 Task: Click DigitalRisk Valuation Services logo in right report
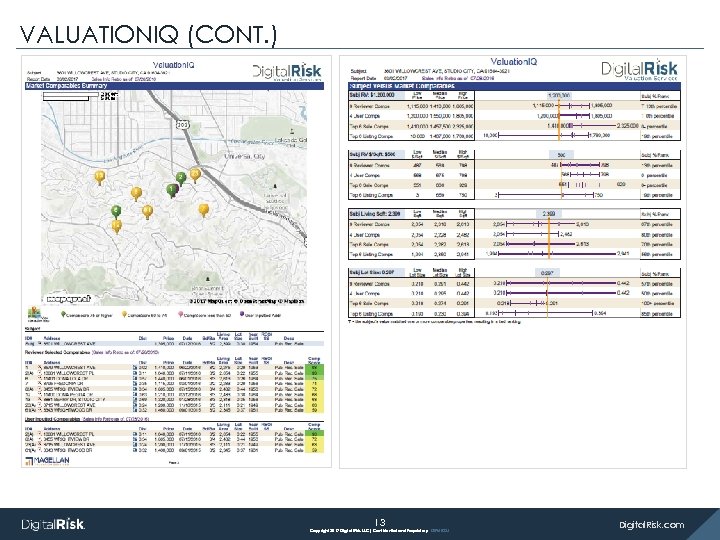coord(639,70)
